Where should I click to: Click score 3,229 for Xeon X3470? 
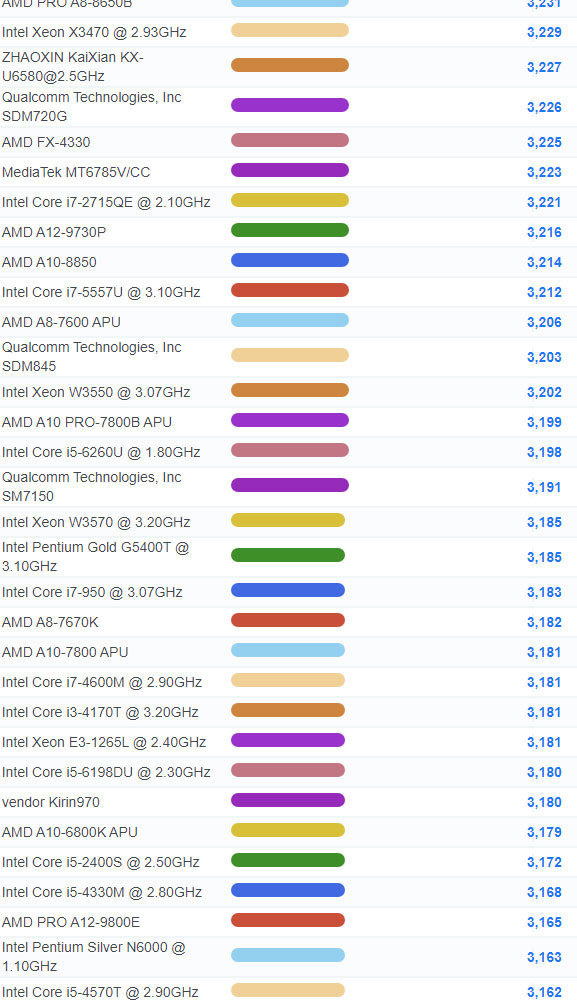544,32
